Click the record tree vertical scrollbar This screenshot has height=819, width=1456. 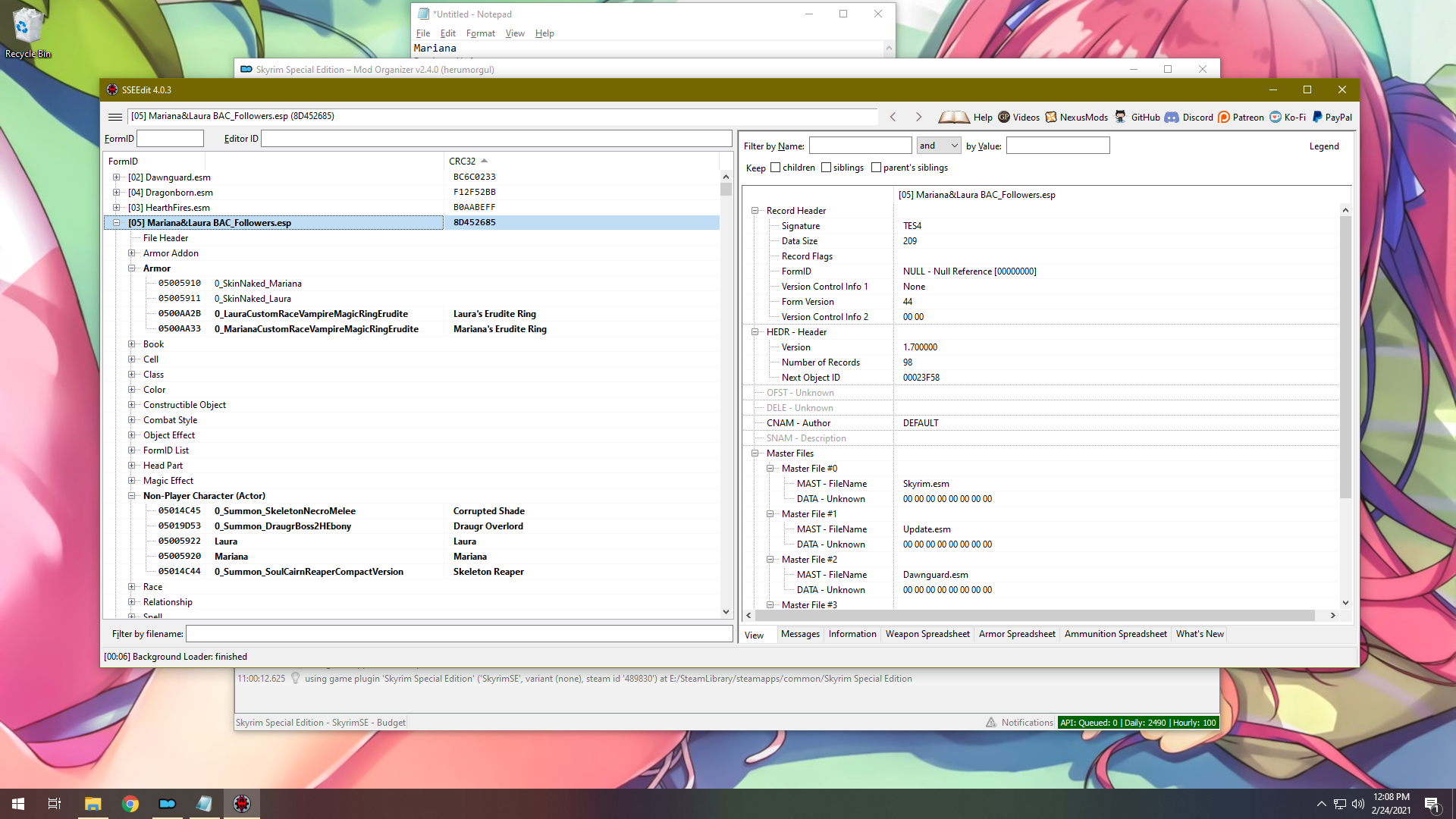tap(726, 394)
